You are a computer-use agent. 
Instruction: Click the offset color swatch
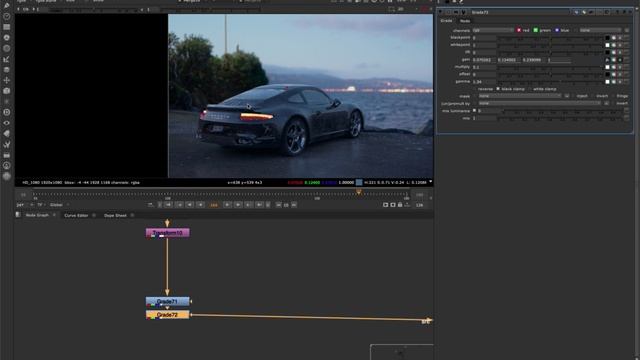tap(607, 74)
